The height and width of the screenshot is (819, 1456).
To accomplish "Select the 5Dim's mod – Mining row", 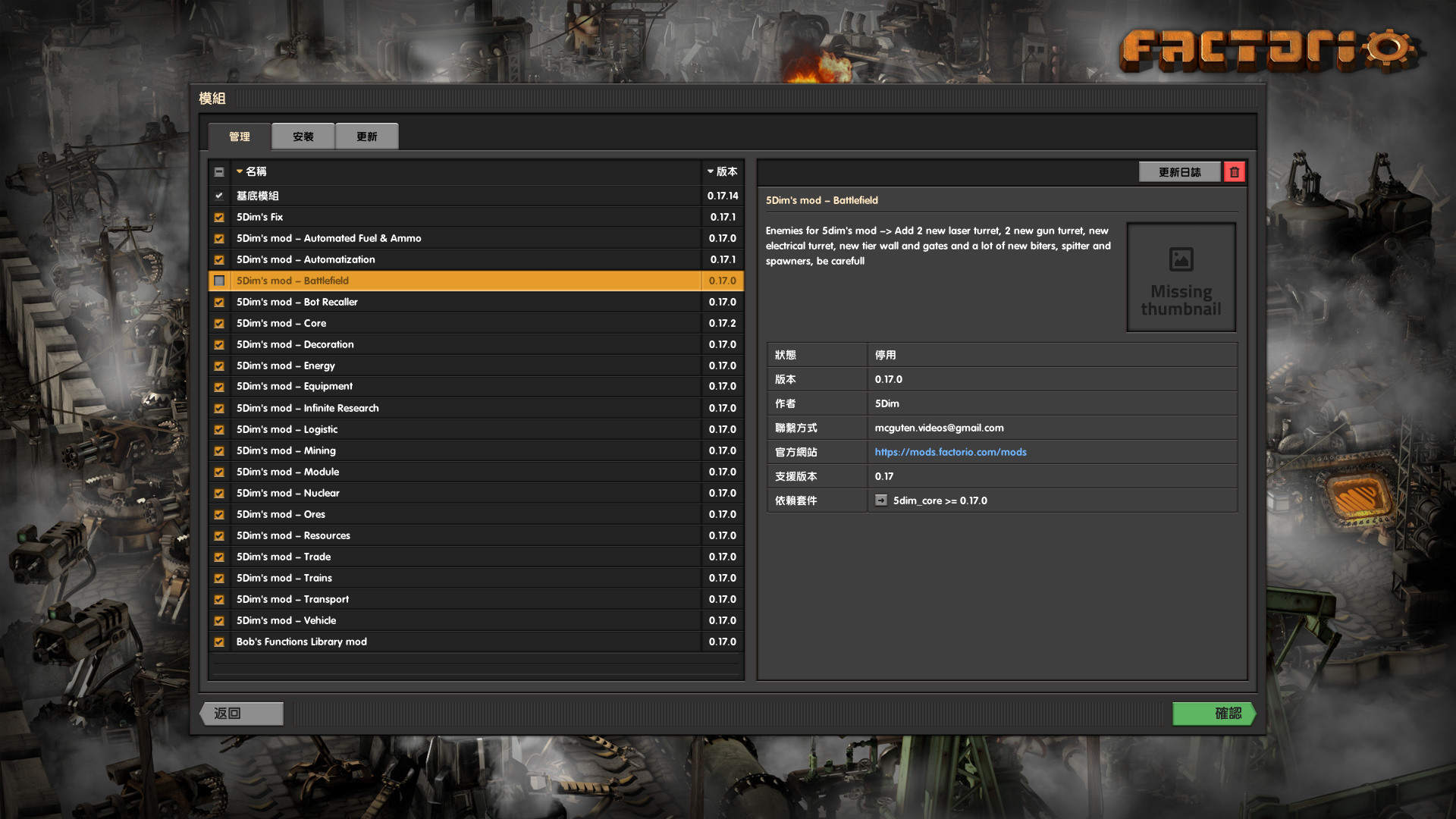I will [476, 450].
